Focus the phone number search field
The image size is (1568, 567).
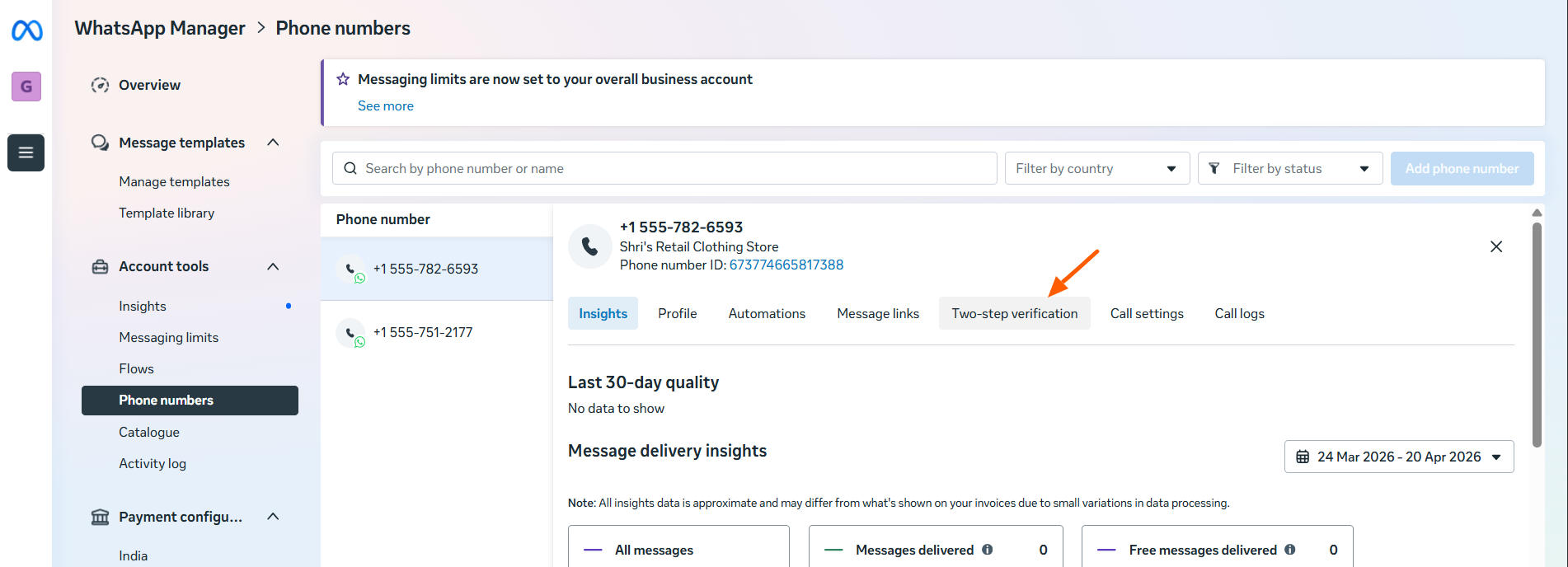664,168
